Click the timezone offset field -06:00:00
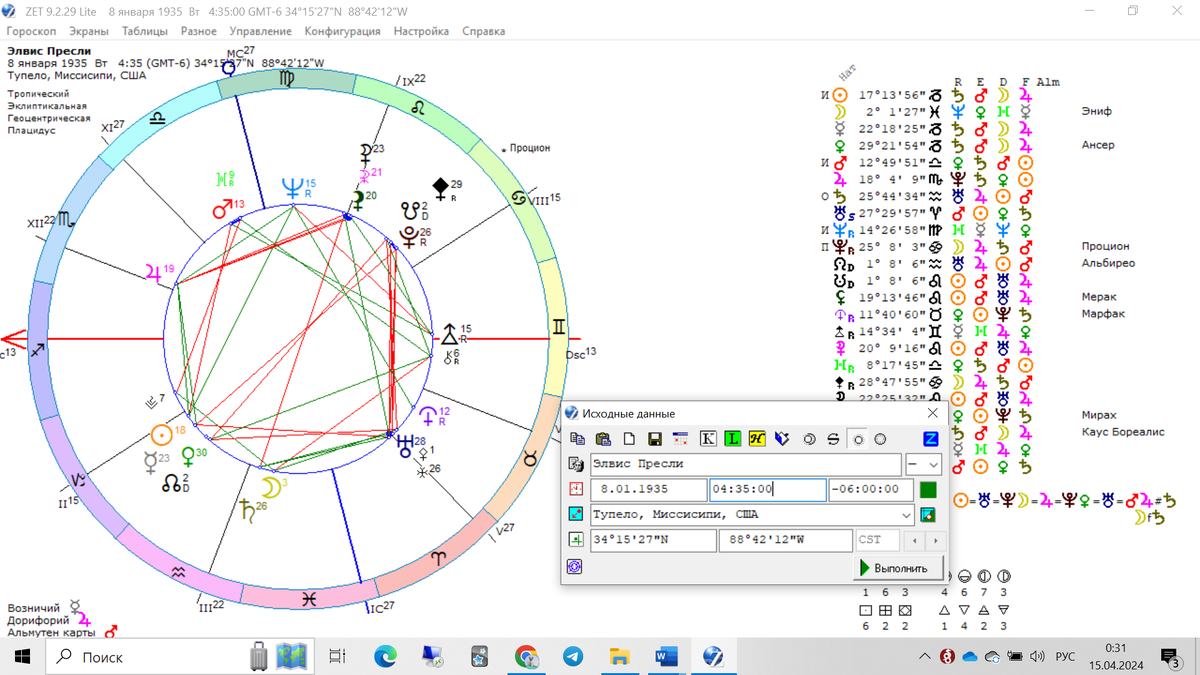The height and width of the screenshot is (675, 1200). point(871,490)
